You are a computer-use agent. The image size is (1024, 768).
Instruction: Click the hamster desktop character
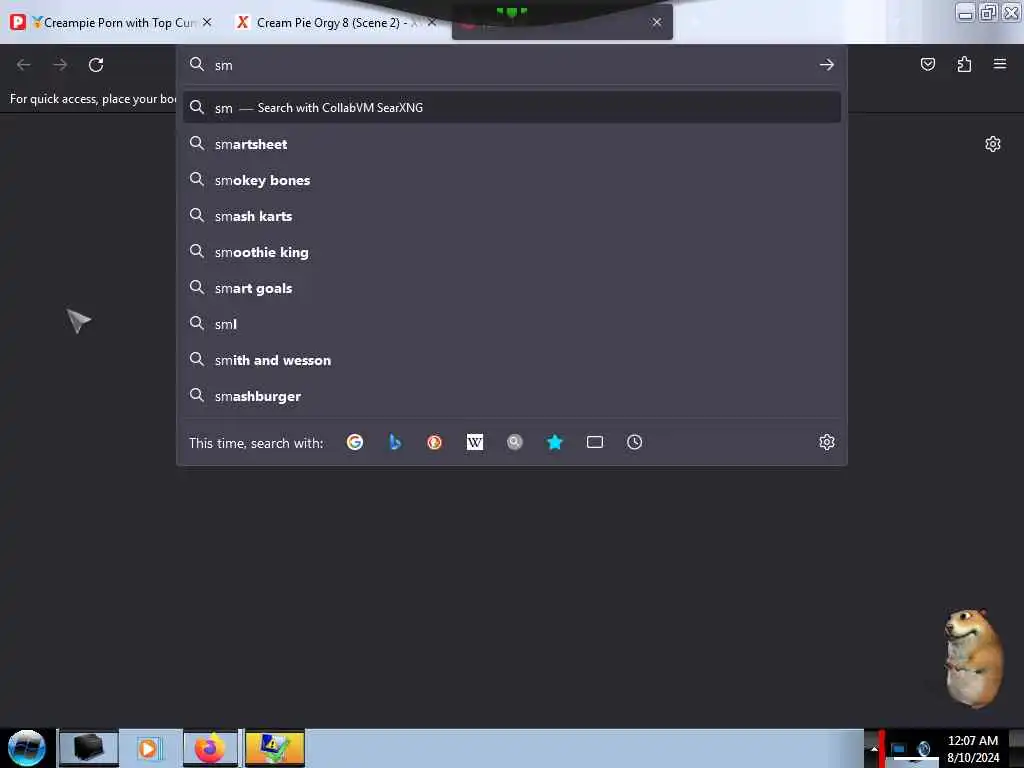[x=973, y=658]
